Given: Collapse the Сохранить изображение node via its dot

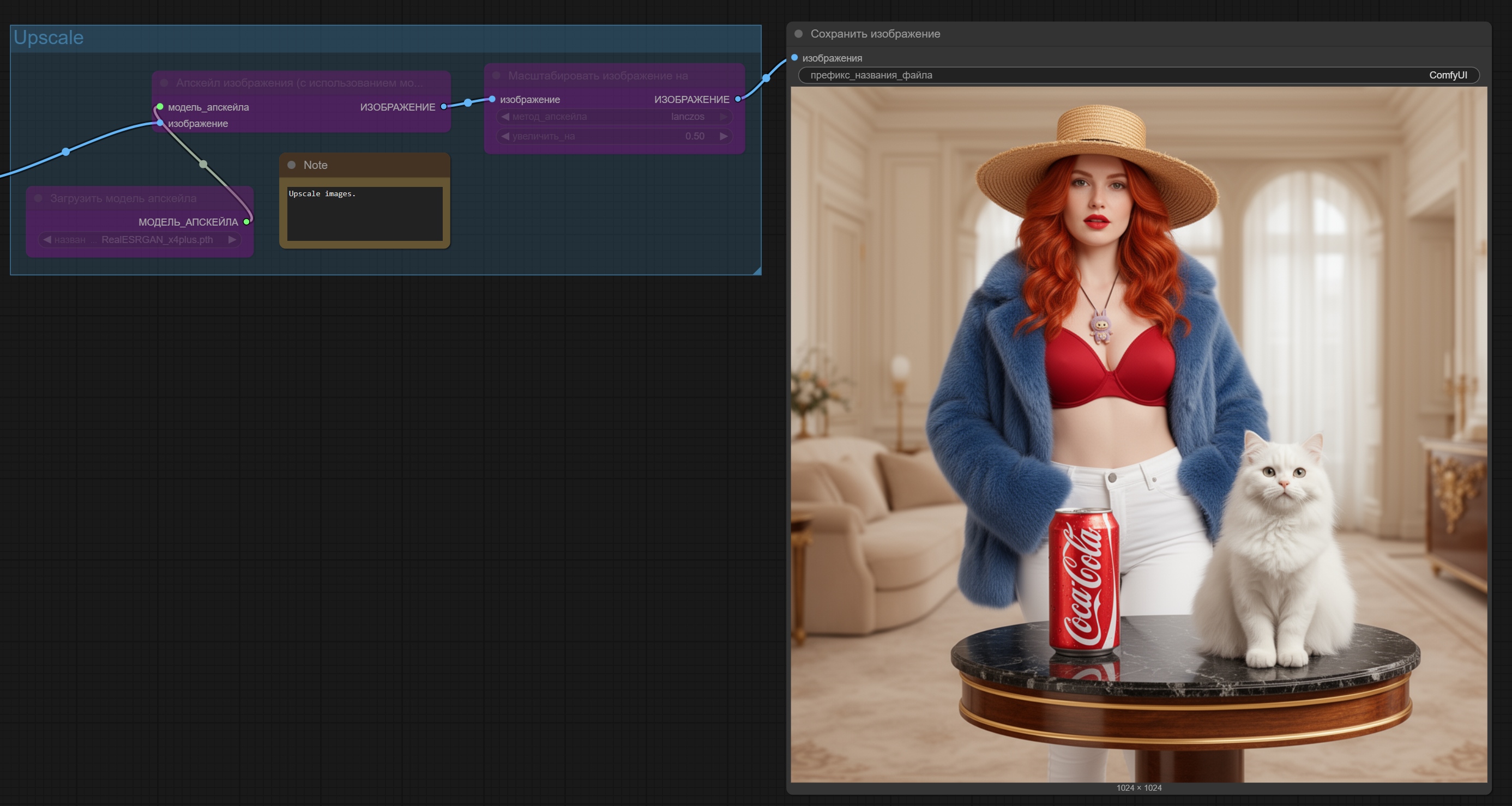Looking at the screenshot, I should [798, 34].
